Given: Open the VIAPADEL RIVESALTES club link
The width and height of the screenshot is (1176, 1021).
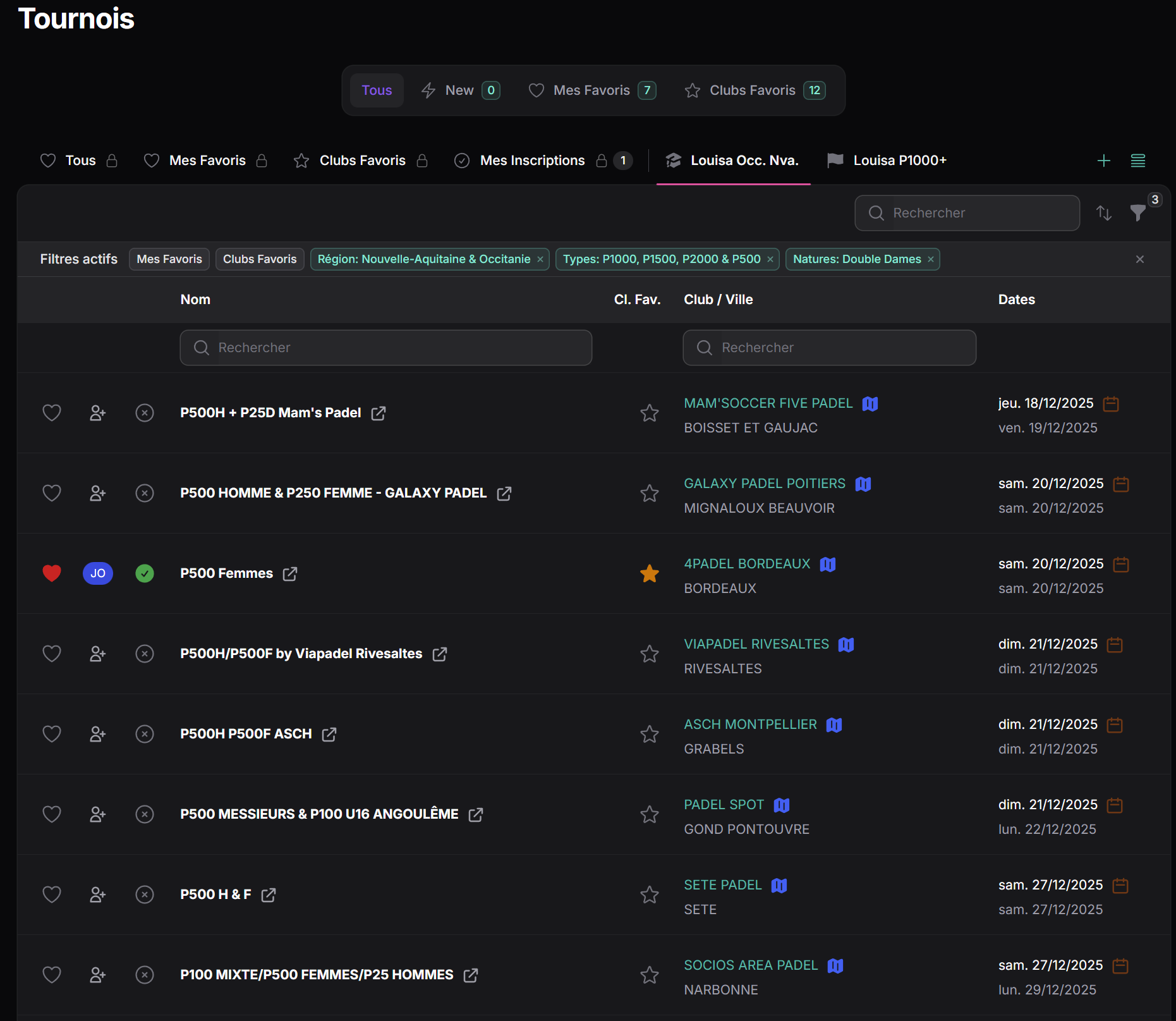Looking at the screenshot, I should click(x=756, y=644).
